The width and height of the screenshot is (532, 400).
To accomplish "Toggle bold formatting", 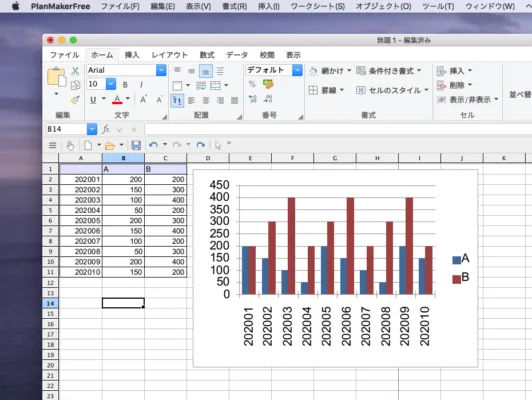I will click(125, 85).
